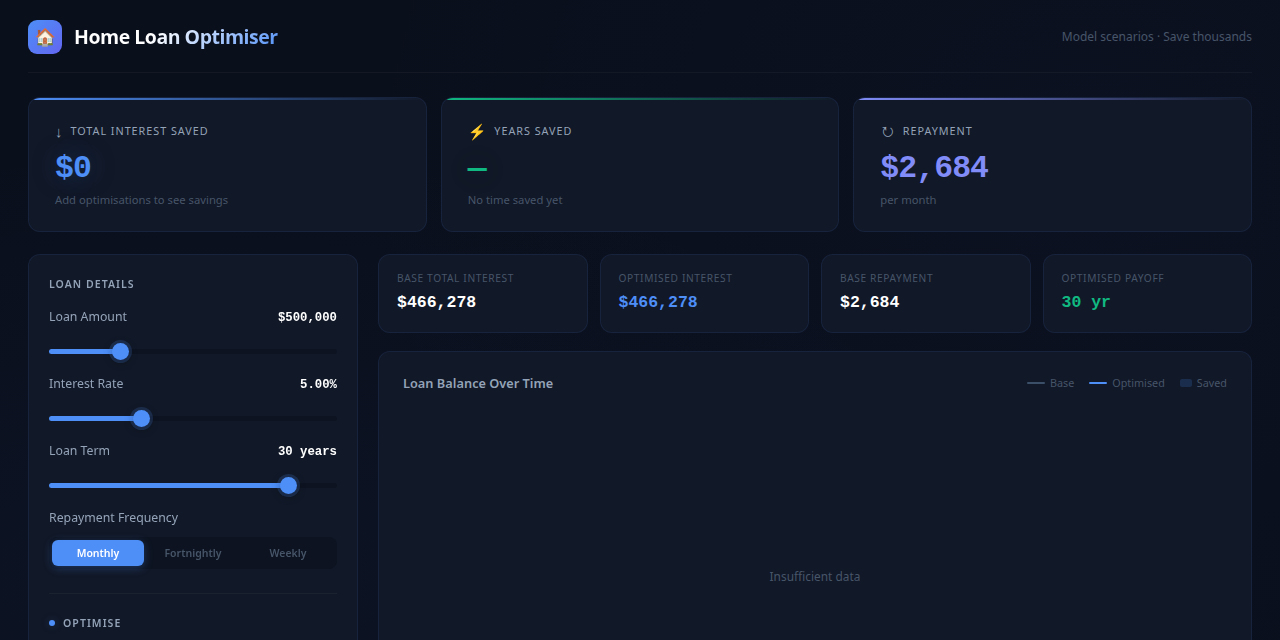Click the Optimise section heading
This screenshot has width=1280, height=640.
92,623
